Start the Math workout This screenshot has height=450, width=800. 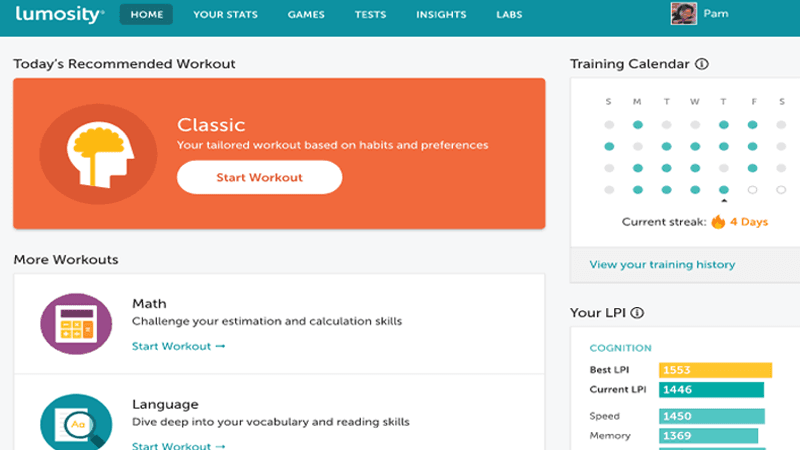[x=179, y=346]
